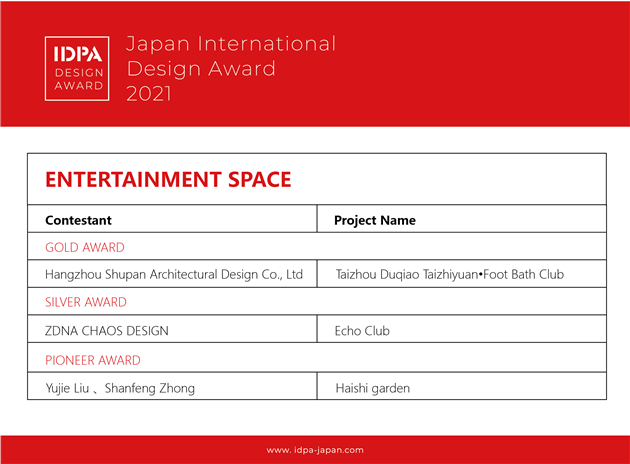The height and width of the screenshot is (464, 630).
Task: Select the GOLD AWARD row label
Action: 85,247
